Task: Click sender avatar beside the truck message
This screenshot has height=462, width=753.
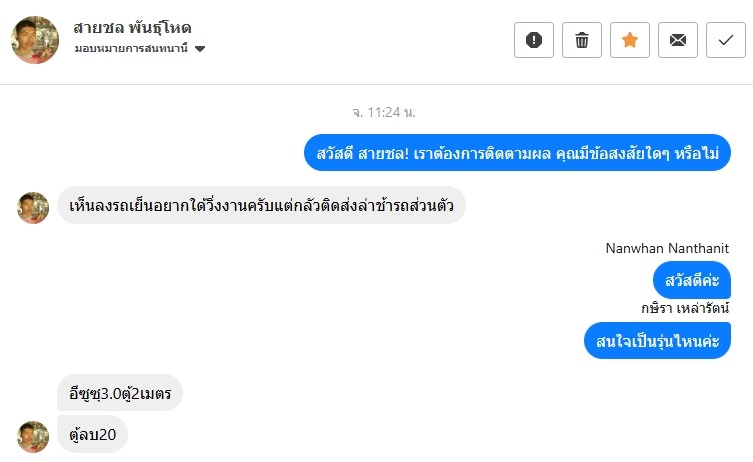Action: tap(33, 207)
